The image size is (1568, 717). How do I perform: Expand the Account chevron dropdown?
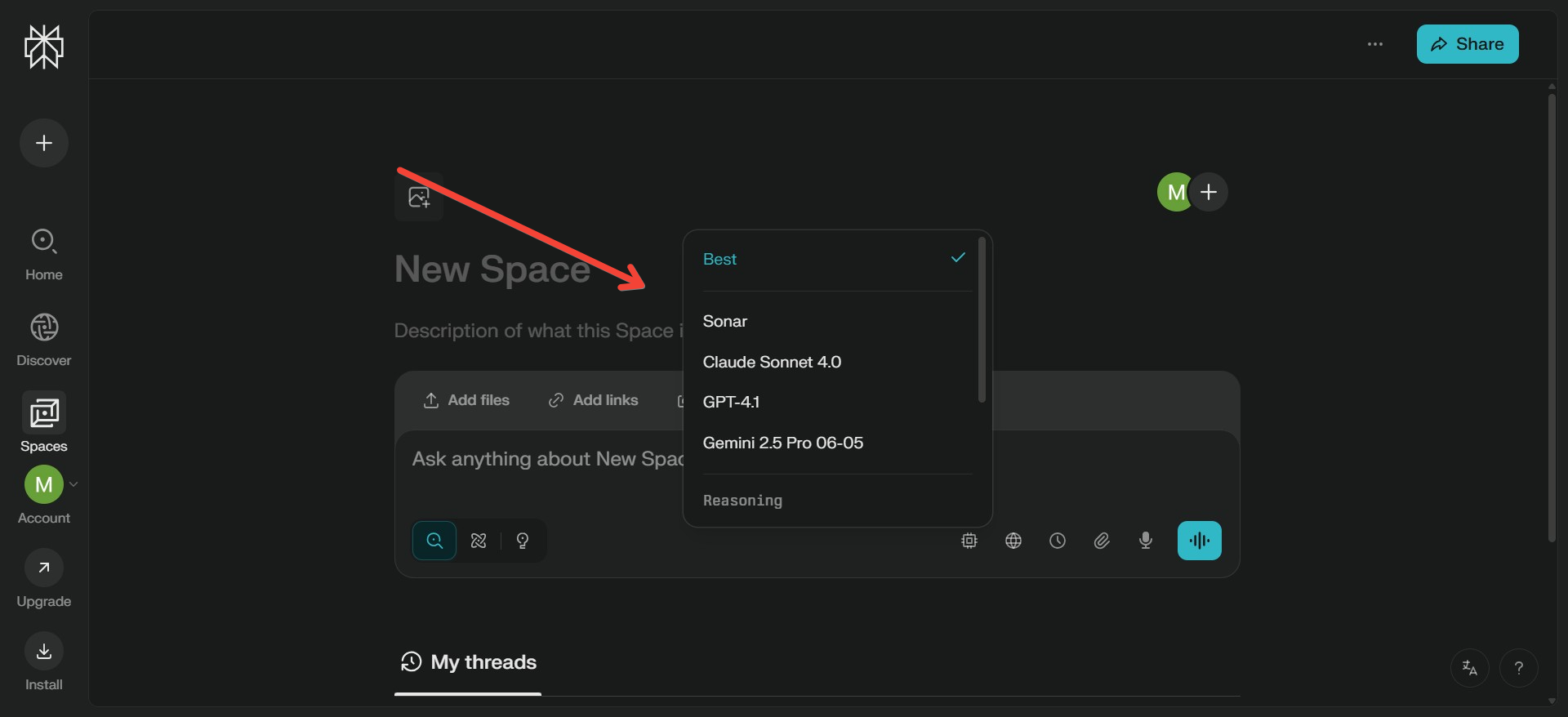click(x=73, y=484)
